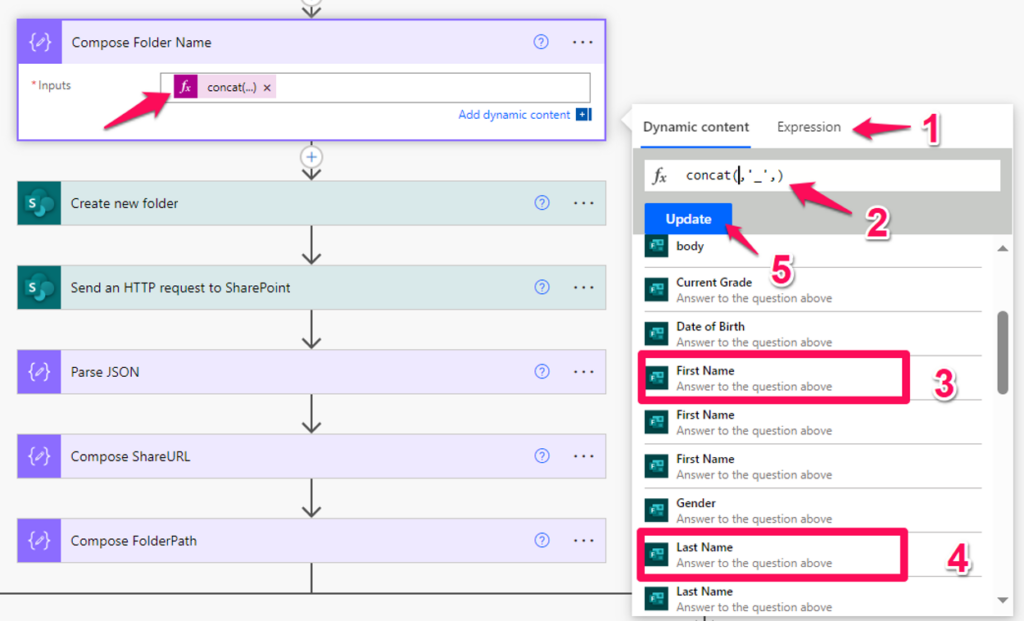Open help for Compose Folder Name
Image resolution: width=1024 pixels, height=621 pixels.
click(541, 42)
